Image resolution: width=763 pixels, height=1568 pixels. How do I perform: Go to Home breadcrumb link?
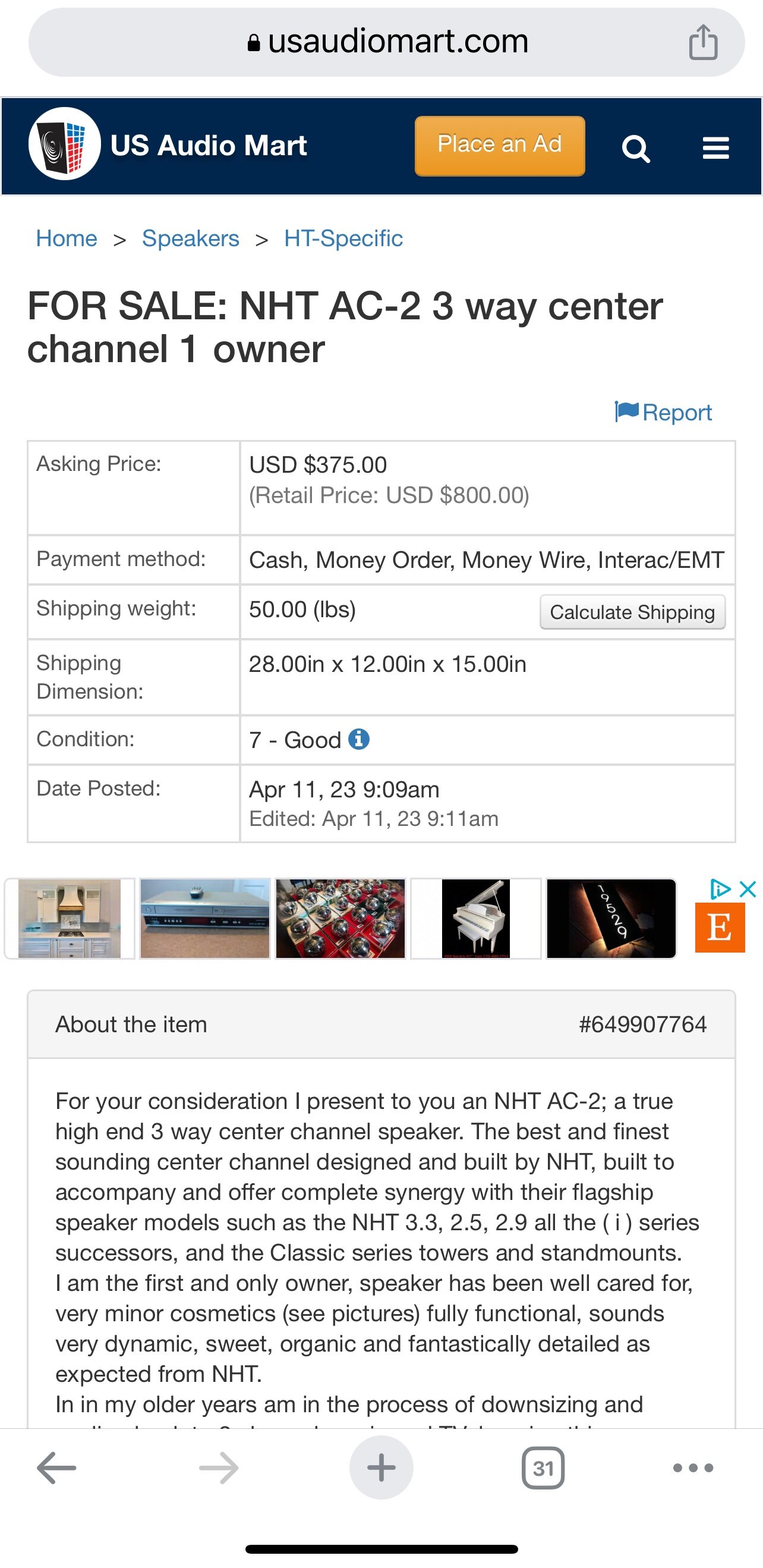point(67,238)
